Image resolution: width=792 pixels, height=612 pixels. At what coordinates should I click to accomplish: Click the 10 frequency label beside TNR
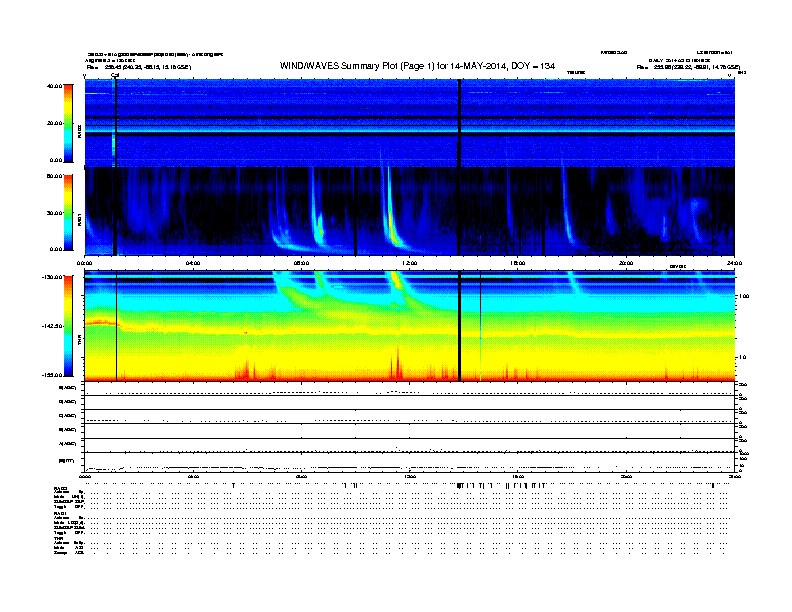745,357
